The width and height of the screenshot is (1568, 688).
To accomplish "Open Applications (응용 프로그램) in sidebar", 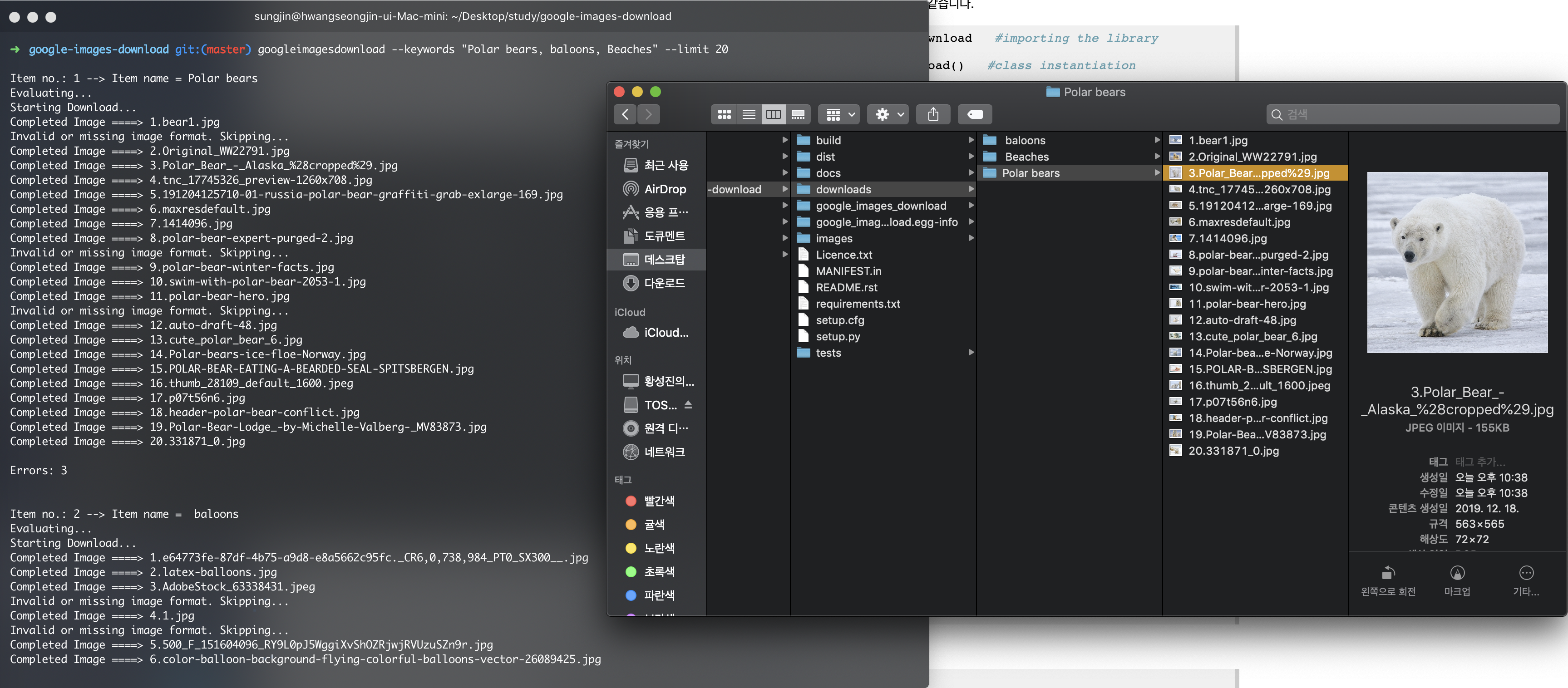I will 657,212.
